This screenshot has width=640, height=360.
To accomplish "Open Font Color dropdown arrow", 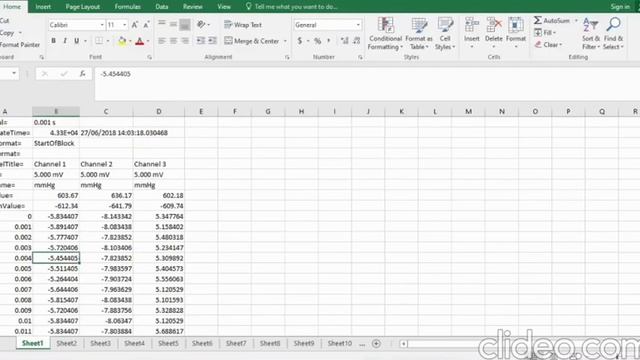I will point(148,41).
